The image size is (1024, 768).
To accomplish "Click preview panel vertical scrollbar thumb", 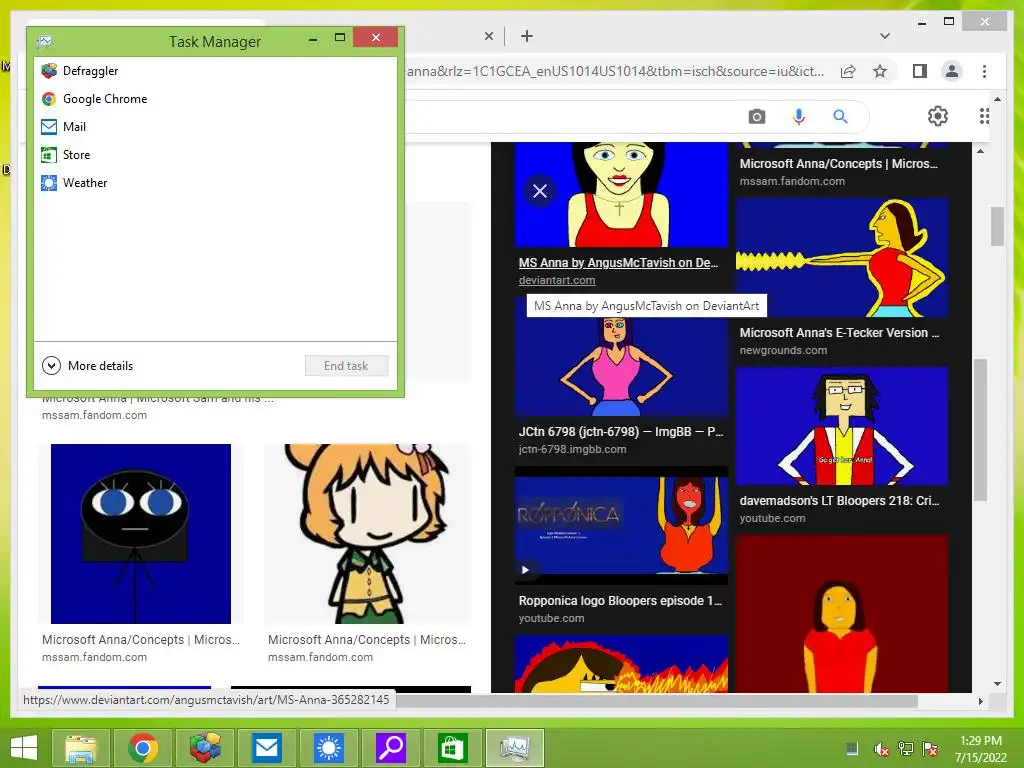I will [x=980, y=430].
